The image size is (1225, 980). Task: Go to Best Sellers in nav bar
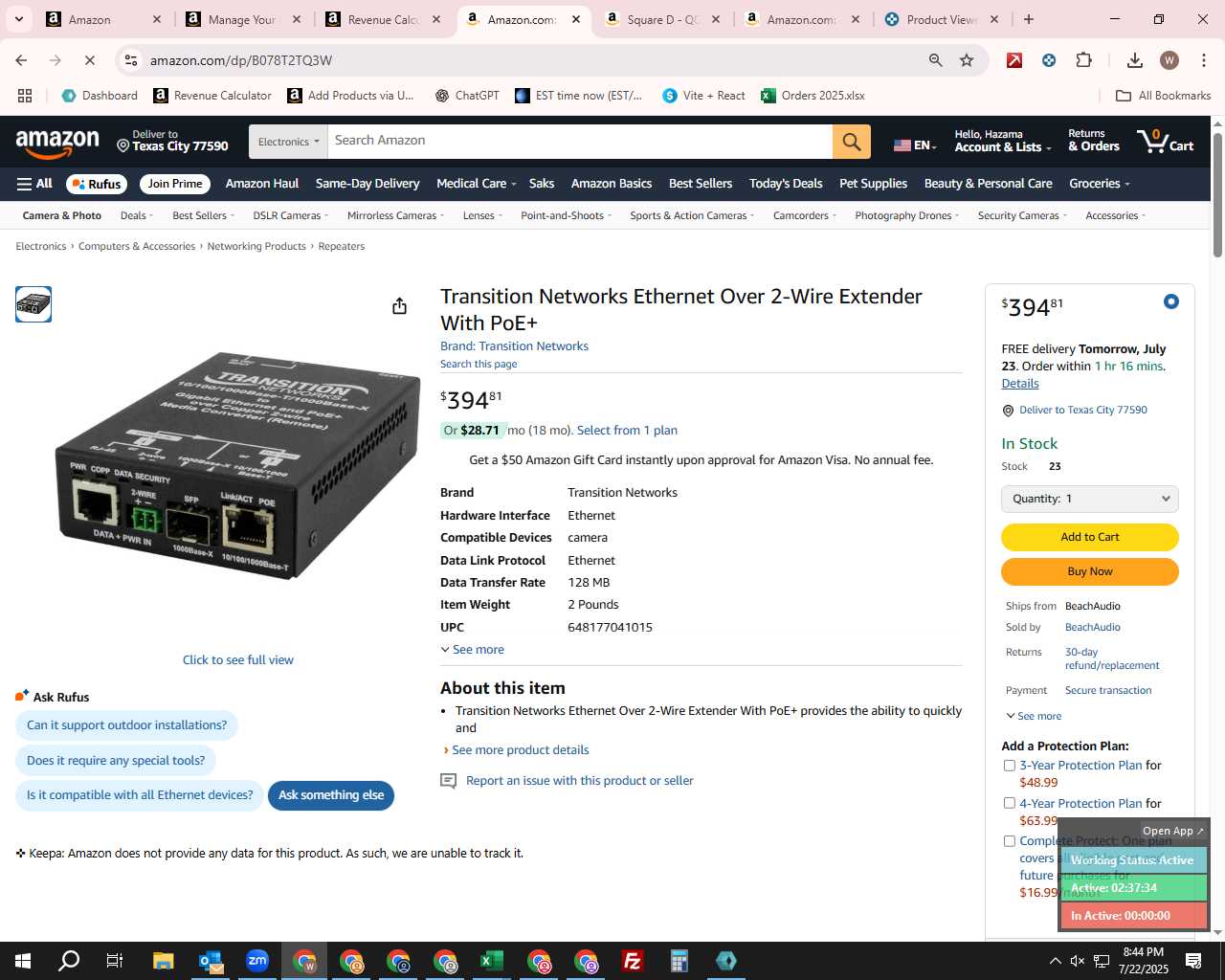(x=701, y=184)
